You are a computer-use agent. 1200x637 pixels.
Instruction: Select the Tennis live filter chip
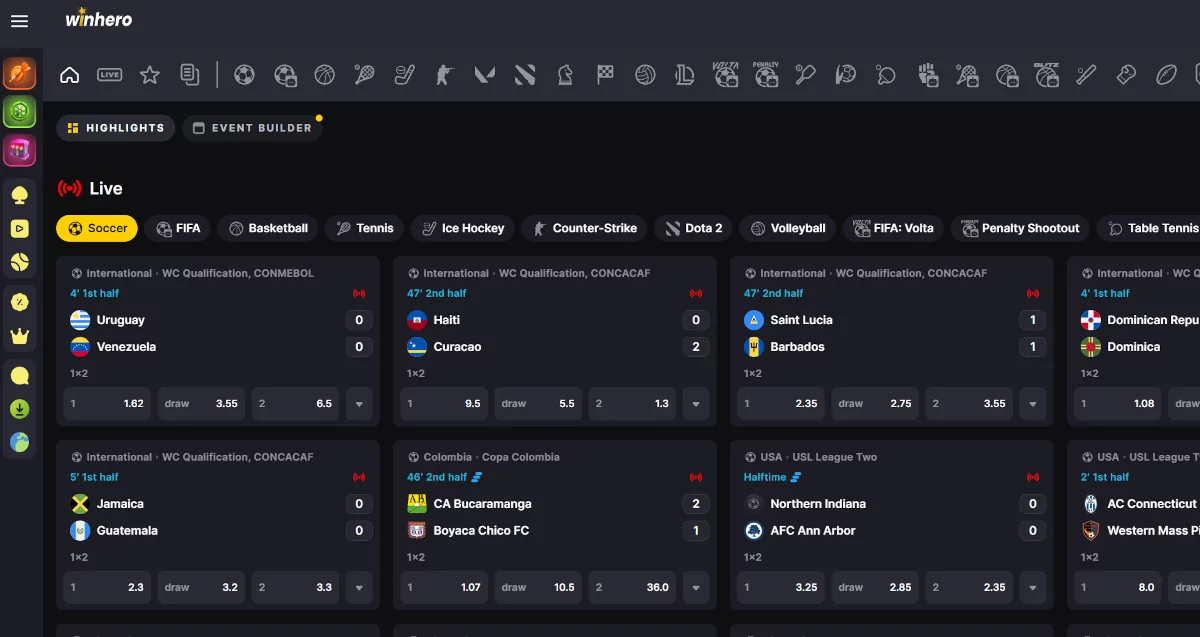point(365,228)
